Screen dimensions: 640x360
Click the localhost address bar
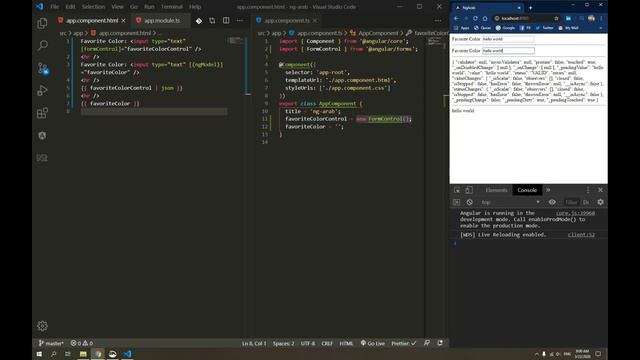click(x=524, y=18)
